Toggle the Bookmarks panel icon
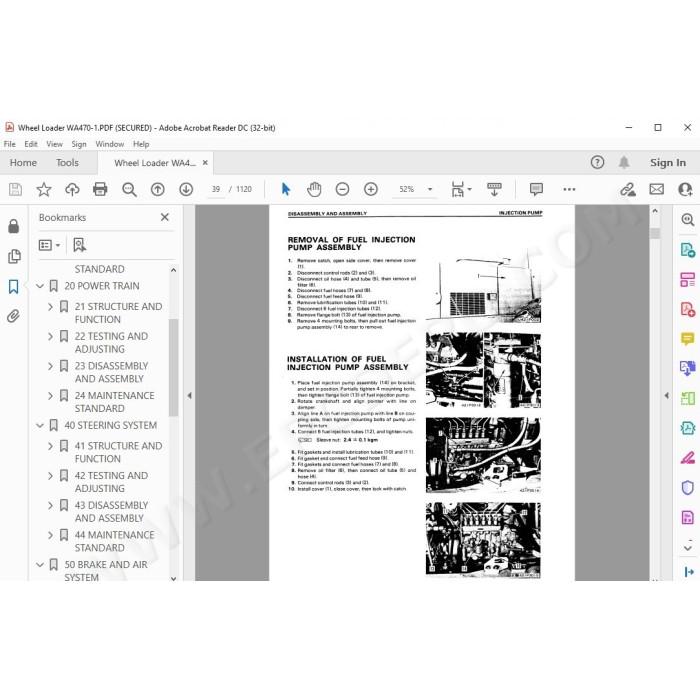 14,286
